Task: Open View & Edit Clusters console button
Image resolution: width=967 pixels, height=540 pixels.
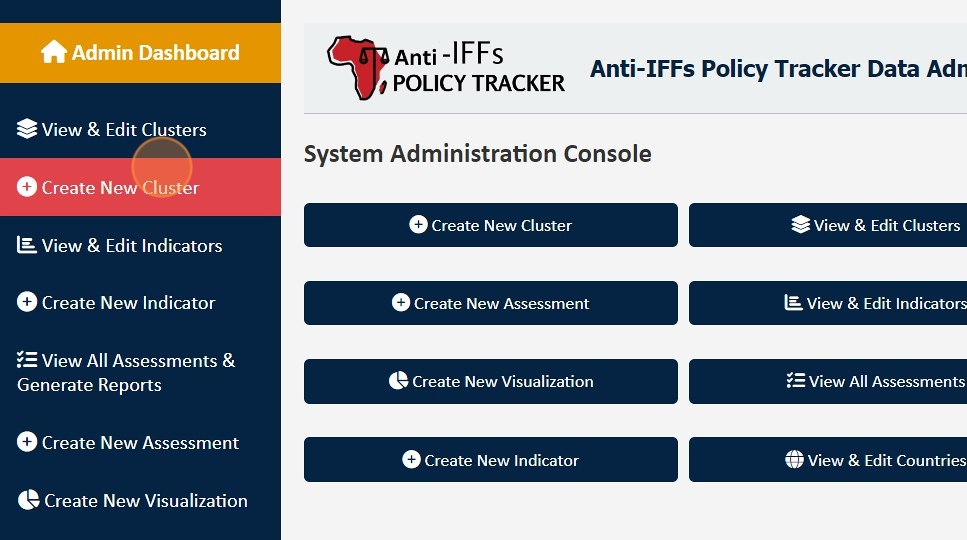Action: click(830, 225)
